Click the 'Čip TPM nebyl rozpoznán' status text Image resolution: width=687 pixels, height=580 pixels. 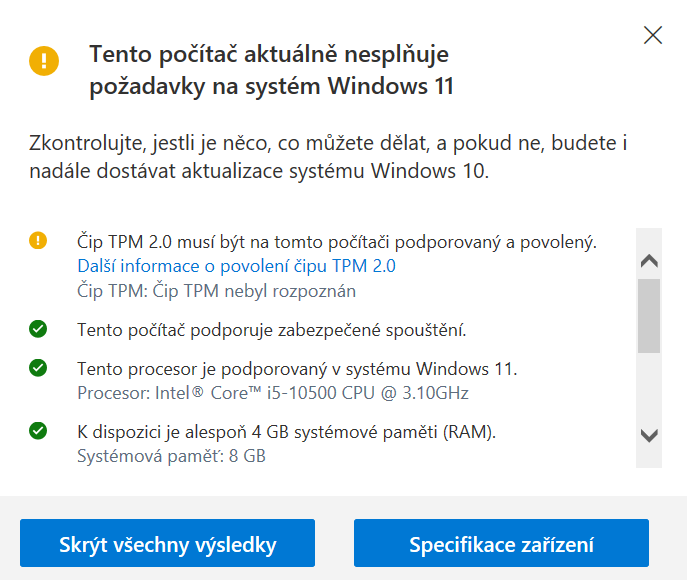pos(216,291)
